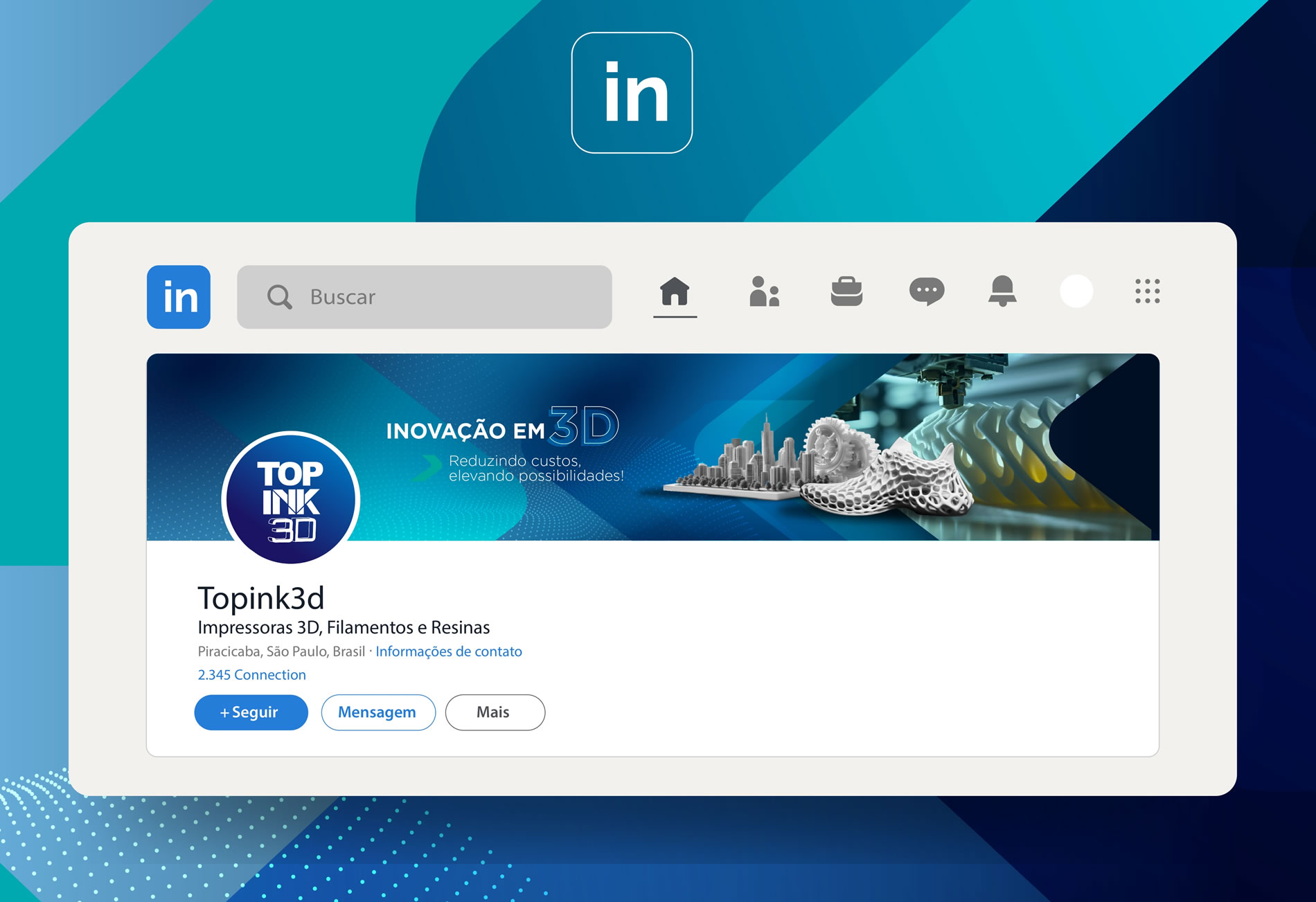
Task: Open the Jobs briefcase icon
Action: coord(846,291)
